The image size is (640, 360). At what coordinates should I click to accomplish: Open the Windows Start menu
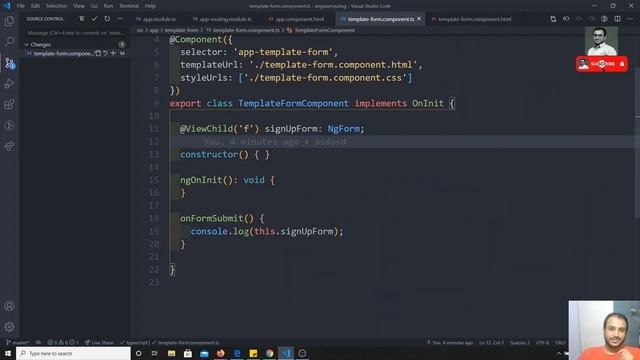(8, 353)
